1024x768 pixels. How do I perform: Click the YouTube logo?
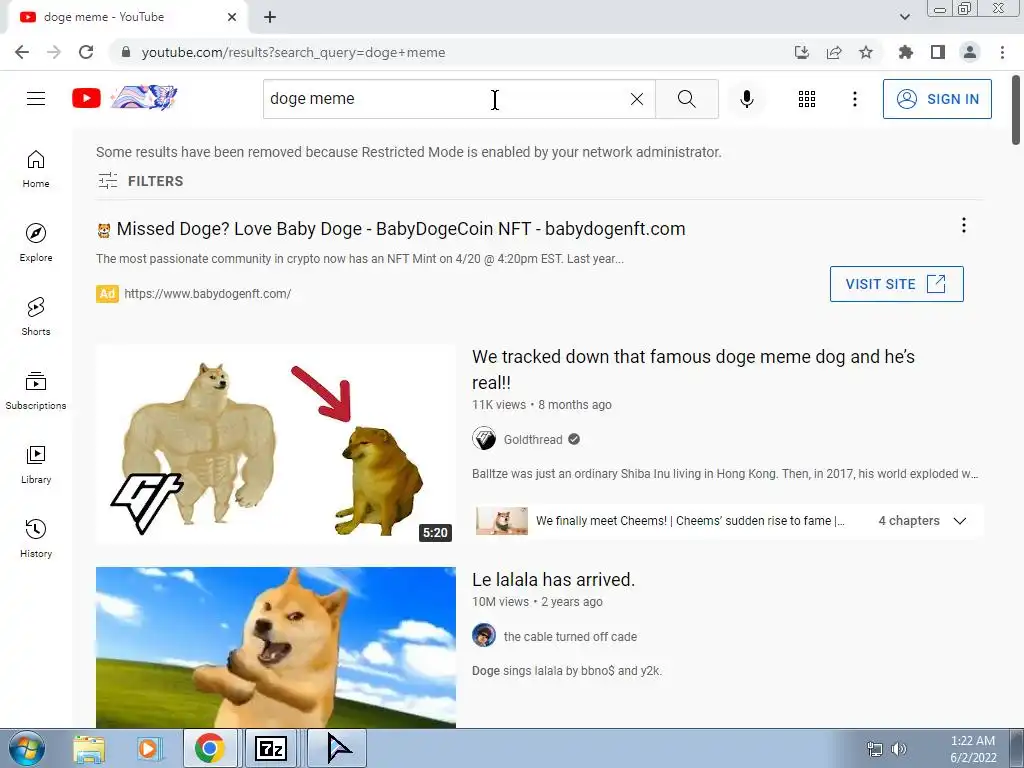(86, 98)
